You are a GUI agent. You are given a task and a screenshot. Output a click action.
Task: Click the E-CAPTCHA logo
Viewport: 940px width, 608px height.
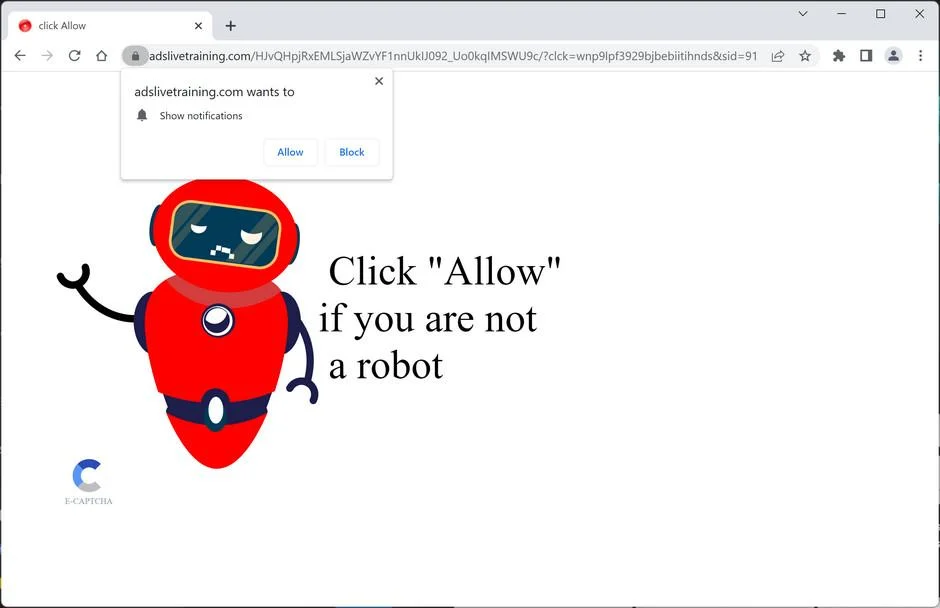[x=88, y=482]
